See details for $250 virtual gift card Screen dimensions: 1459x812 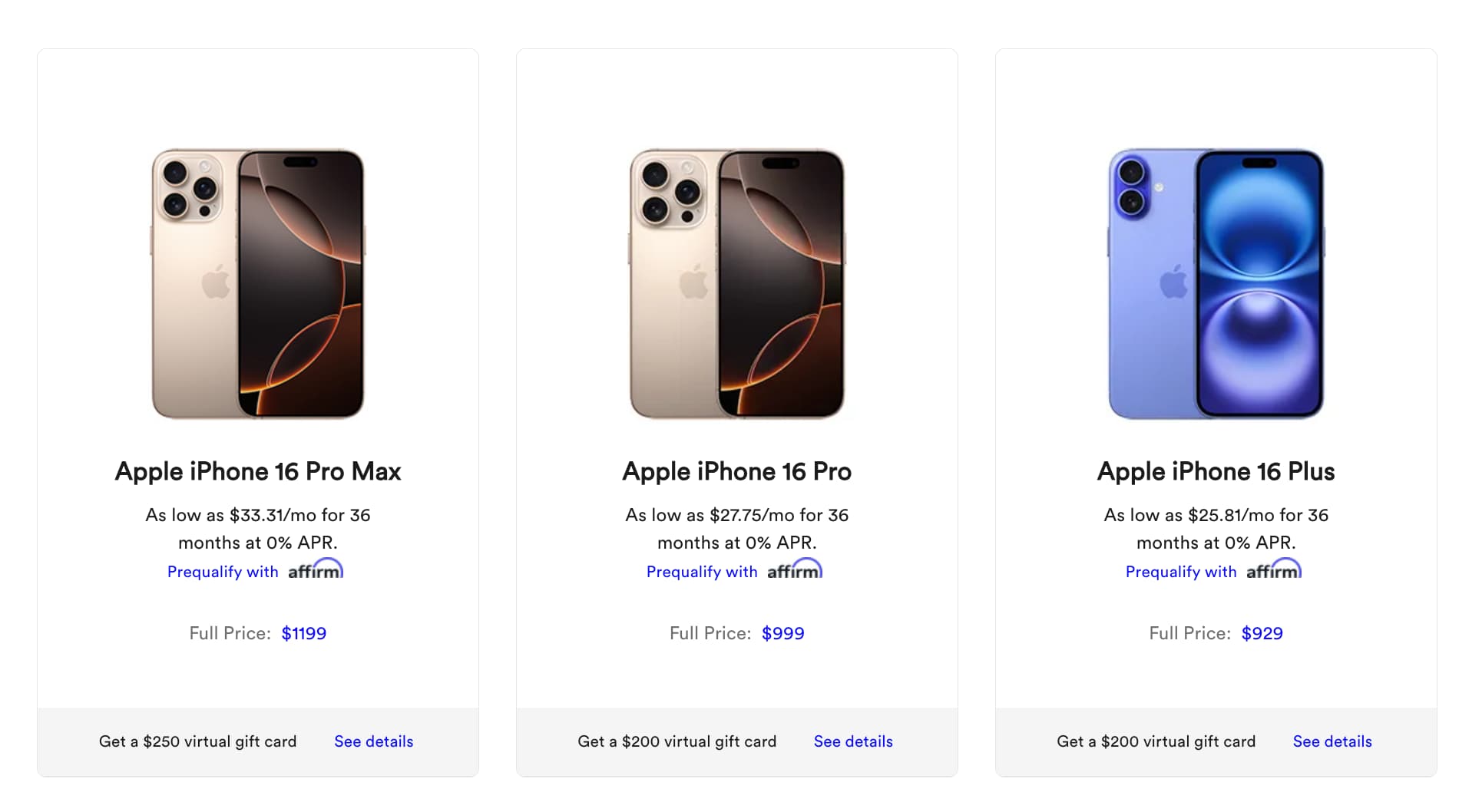[x=374, y=741]
